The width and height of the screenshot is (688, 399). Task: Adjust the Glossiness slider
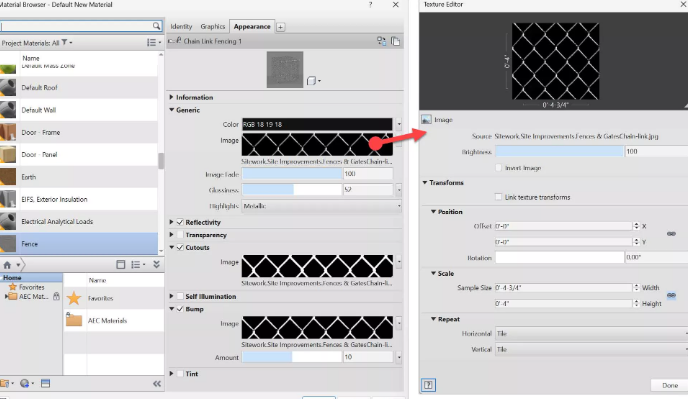click(x=292, y=190)
